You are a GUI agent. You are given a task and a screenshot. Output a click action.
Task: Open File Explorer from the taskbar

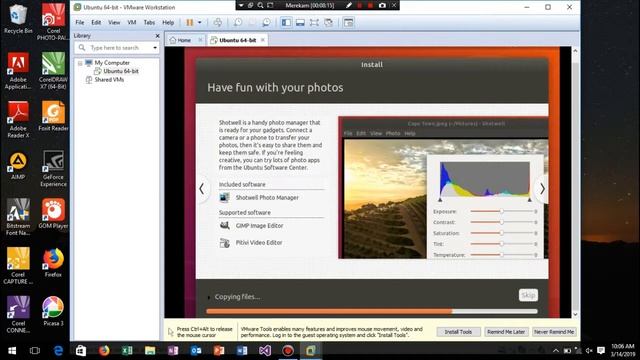[150, 351]
